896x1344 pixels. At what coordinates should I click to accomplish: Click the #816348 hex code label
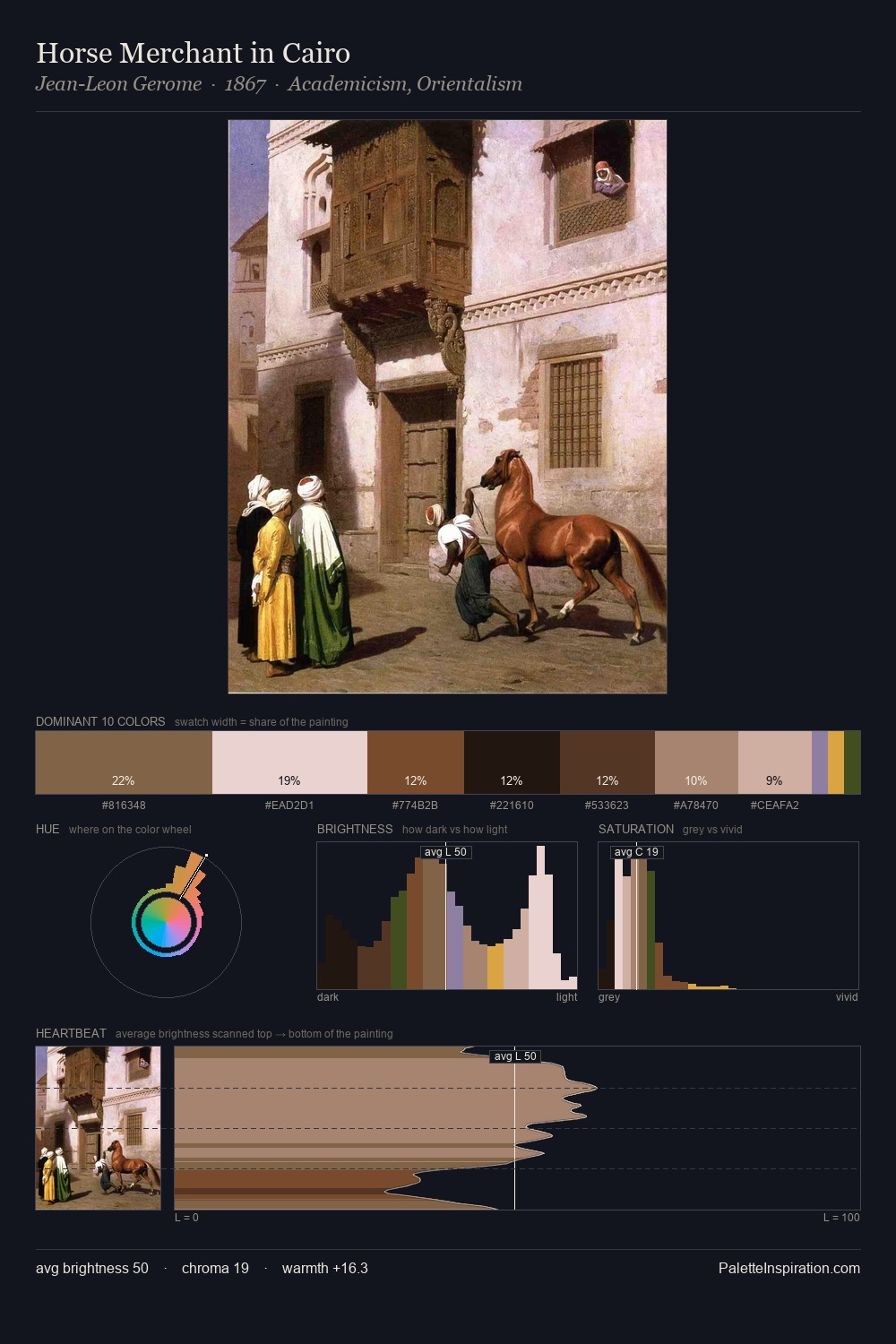coord(124,805)
